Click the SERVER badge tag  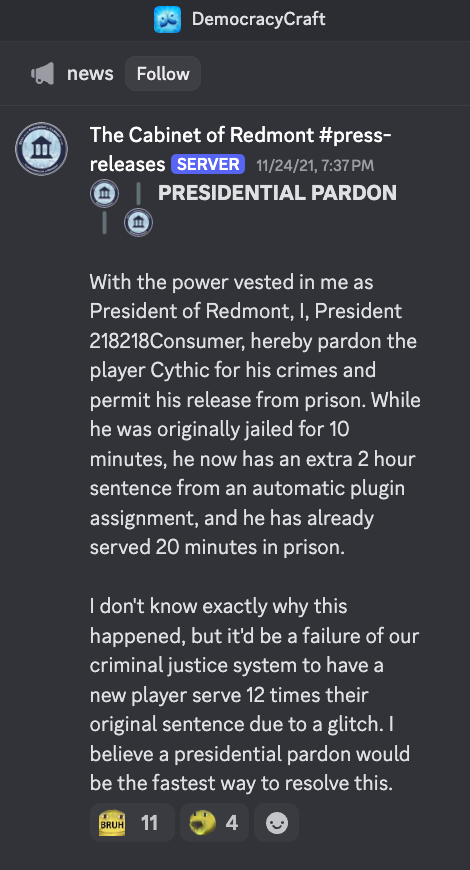[208, 164]
